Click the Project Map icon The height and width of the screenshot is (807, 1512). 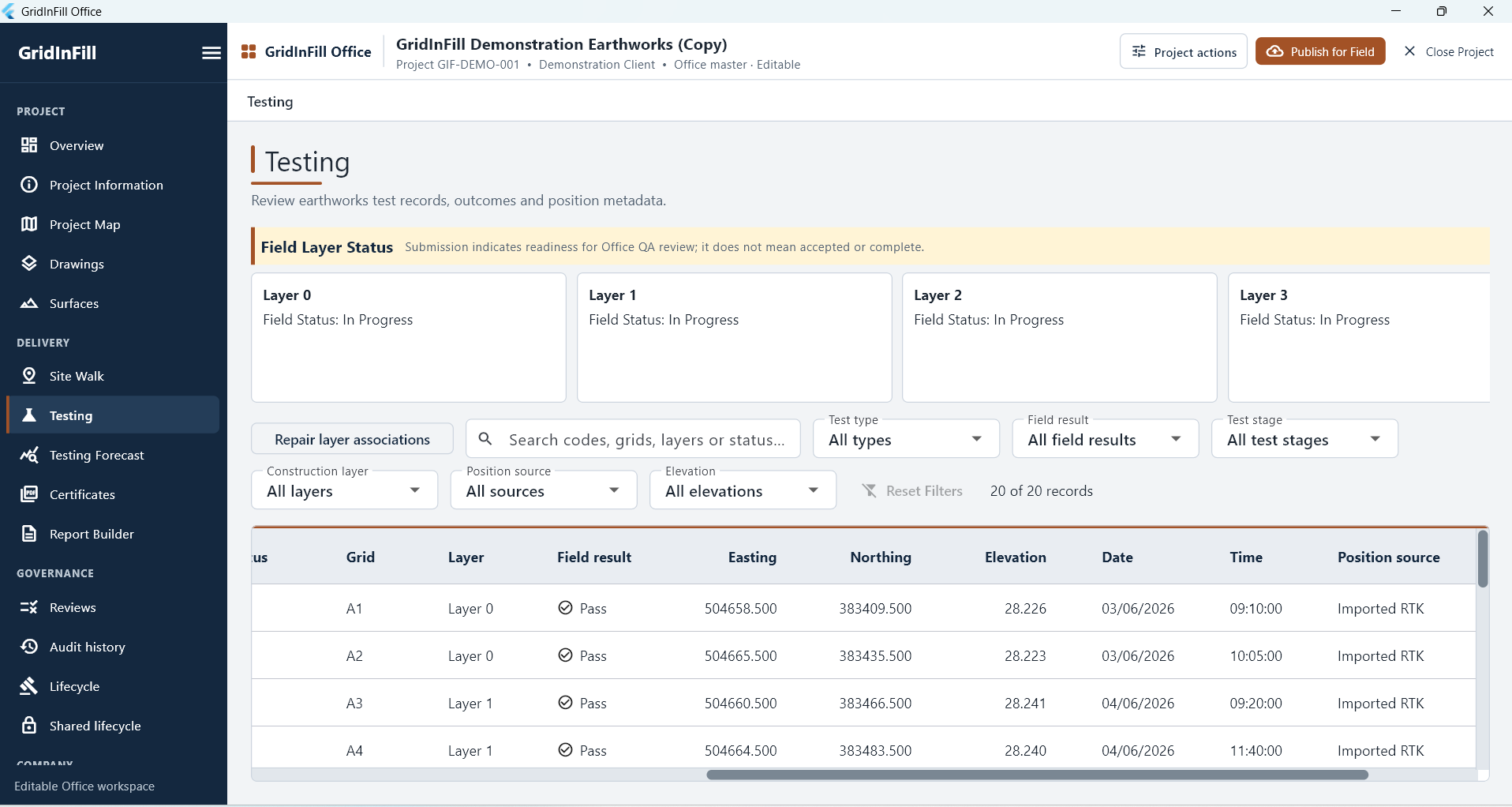coord(29,224)
